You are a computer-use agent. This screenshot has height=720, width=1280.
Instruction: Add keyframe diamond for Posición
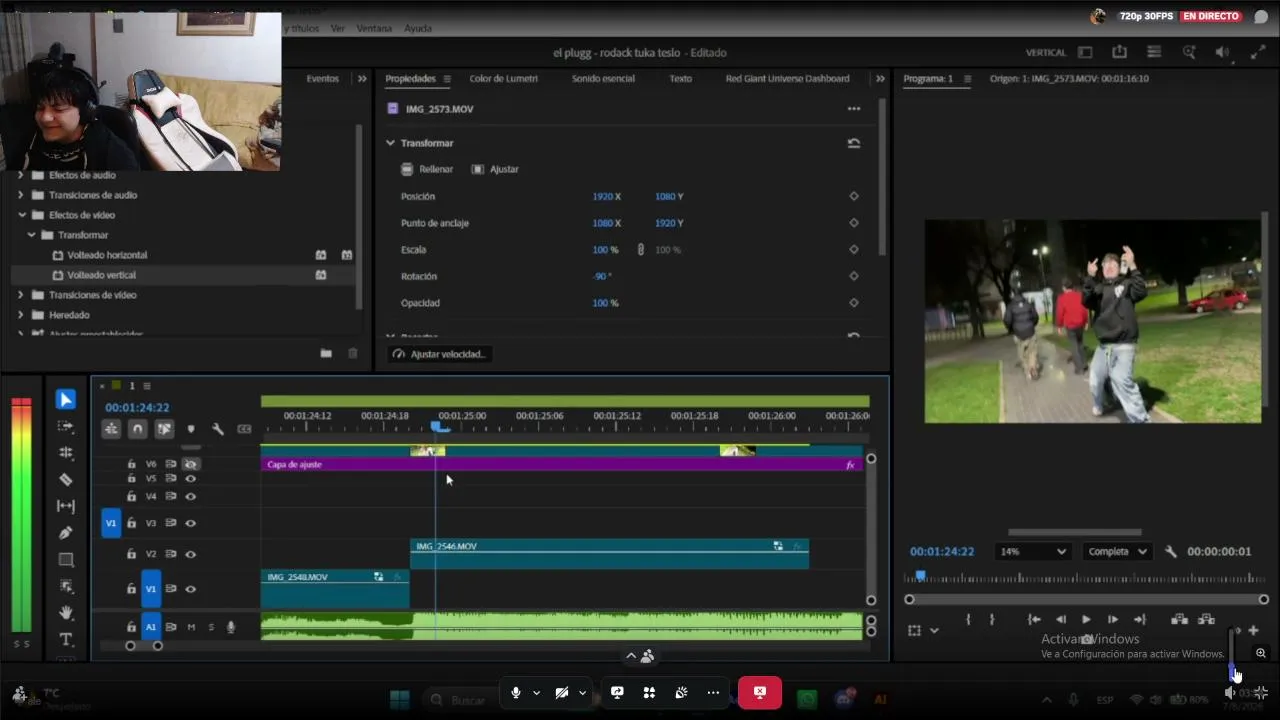(853, 197)
